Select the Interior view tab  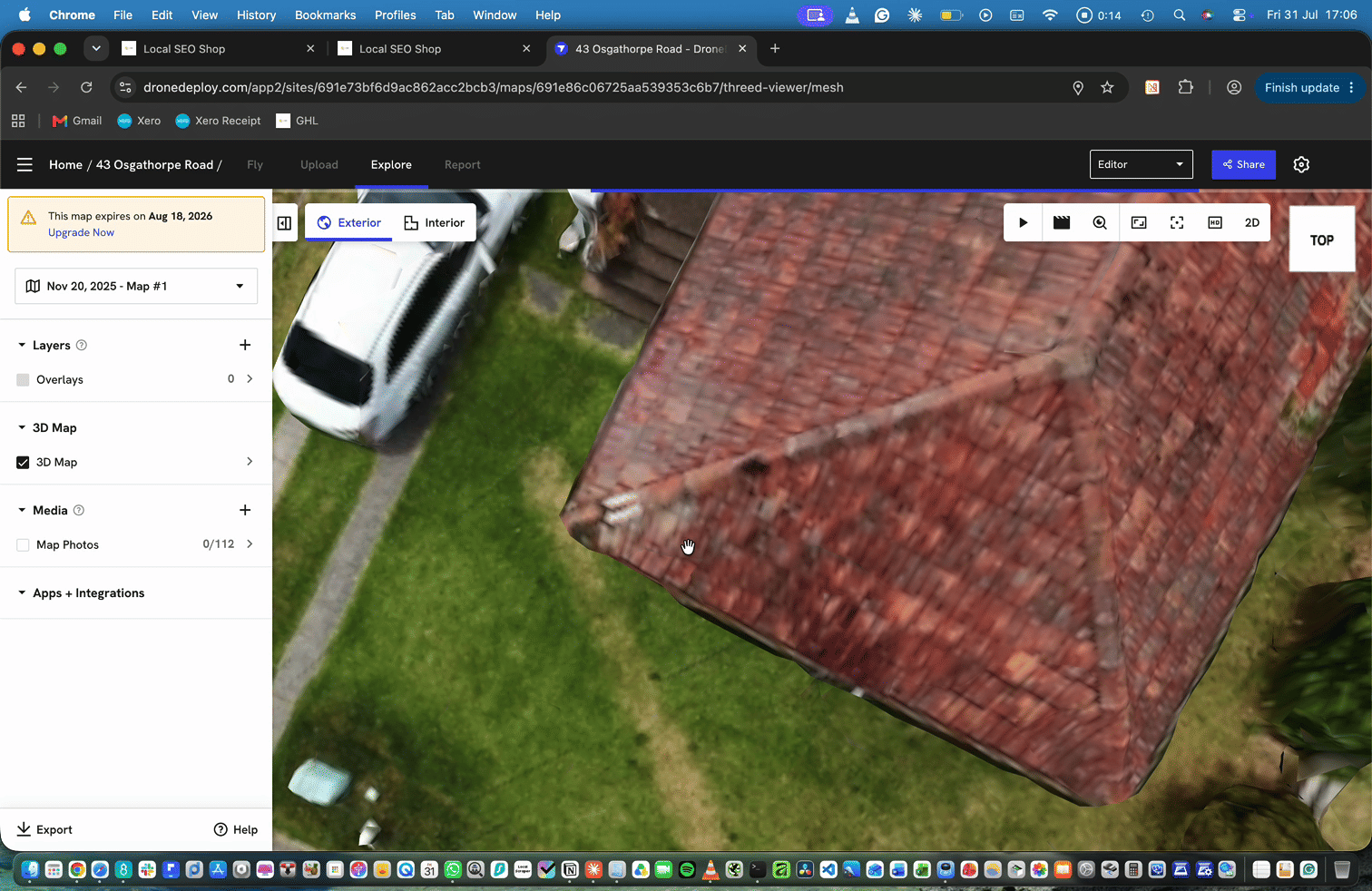pyautogui.click(x=434, y=222)
